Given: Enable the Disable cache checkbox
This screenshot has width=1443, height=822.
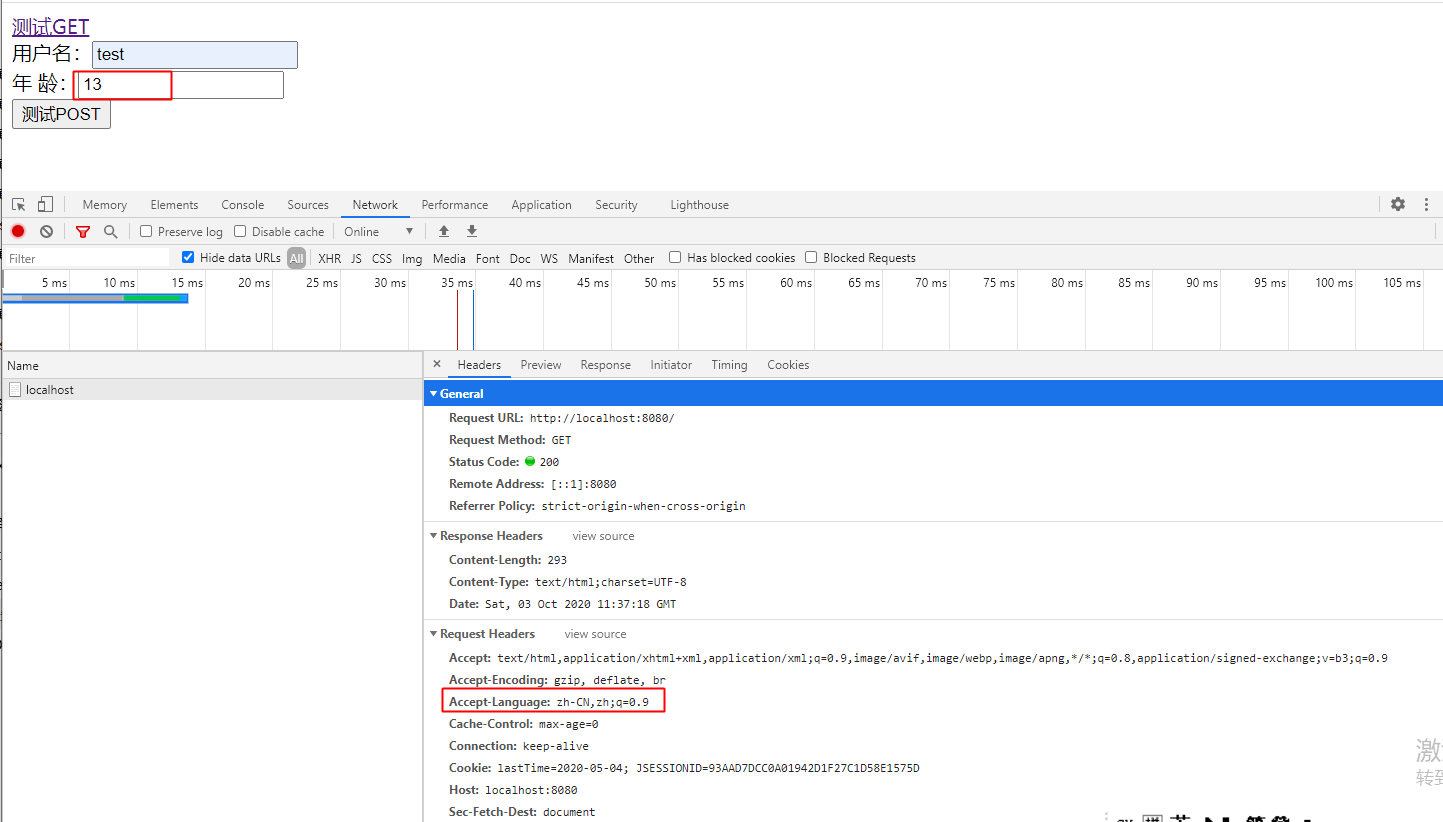Looking at the screenshot, I should (x=240, y=231).
